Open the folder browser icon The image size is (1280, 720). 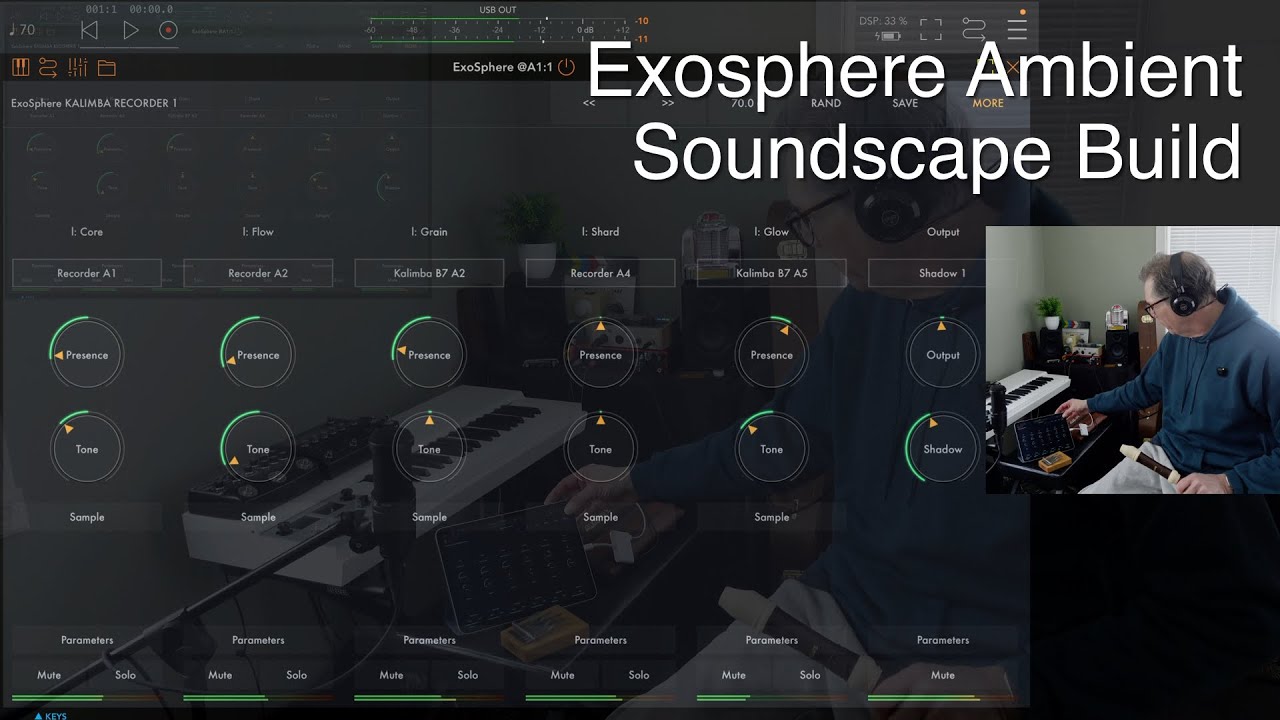coord(106,68)
